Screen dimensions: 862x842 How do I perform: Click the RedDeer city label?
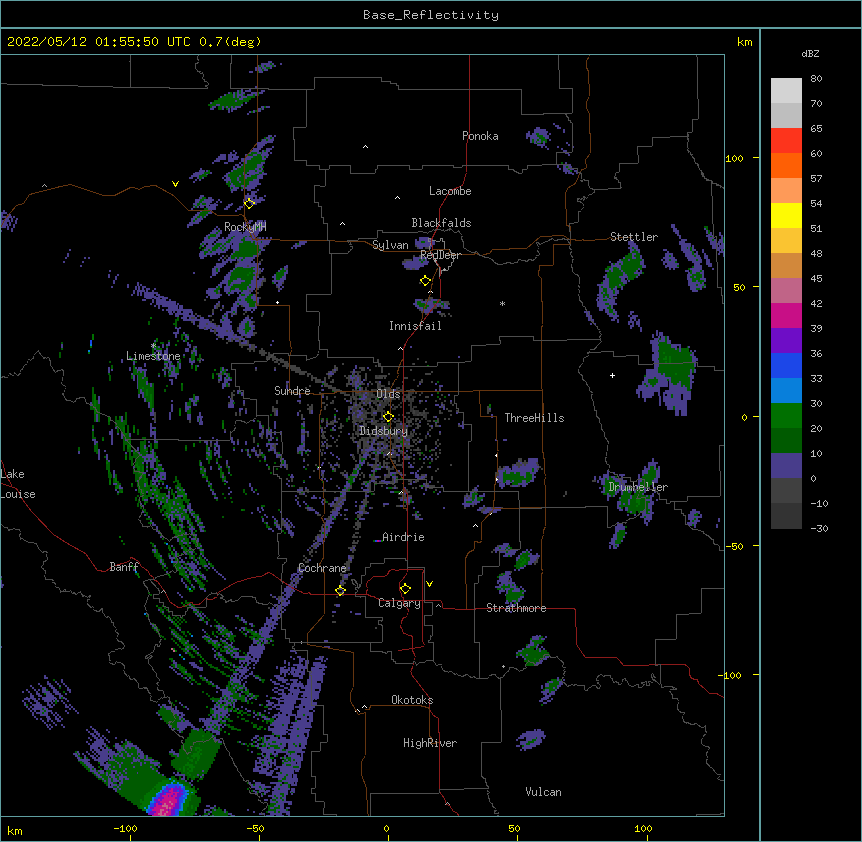440,255
